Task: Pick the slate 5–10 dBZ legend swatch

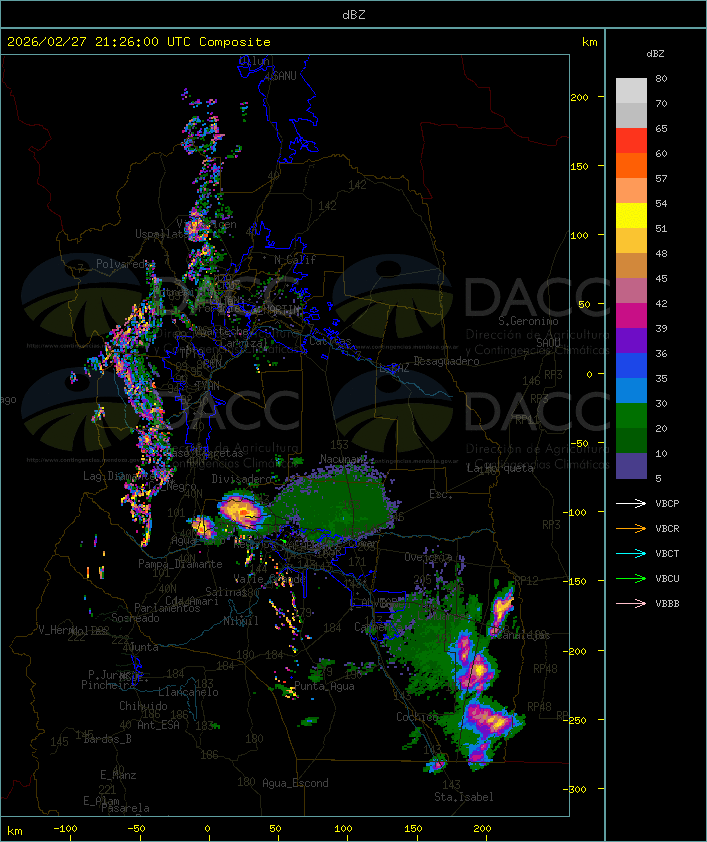Action: click(631, 466)
